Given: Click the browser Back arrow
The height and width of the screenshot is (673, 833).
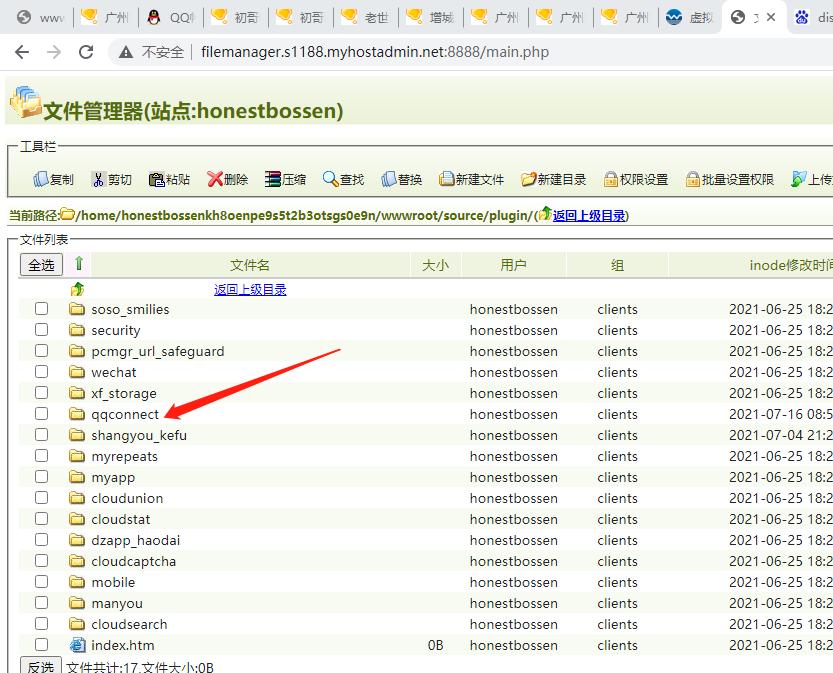Looking at the screenshot, I should (22, 52).
